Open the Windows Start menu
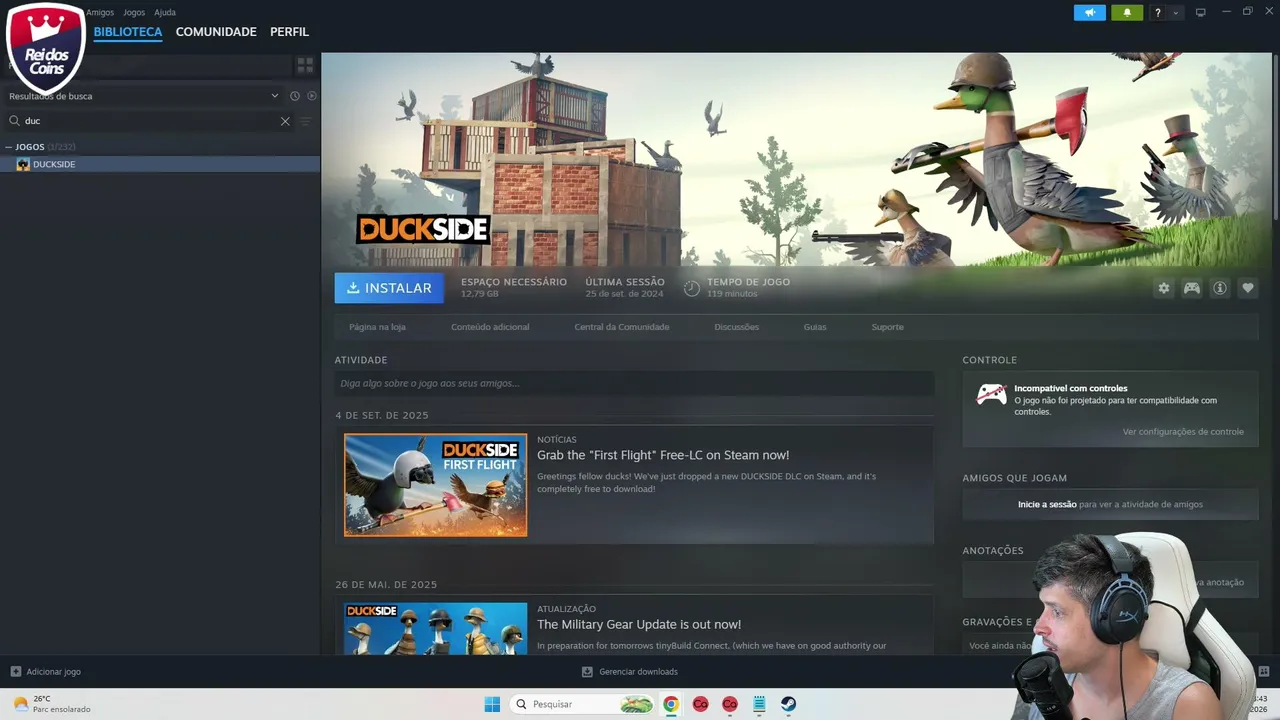 492,704
